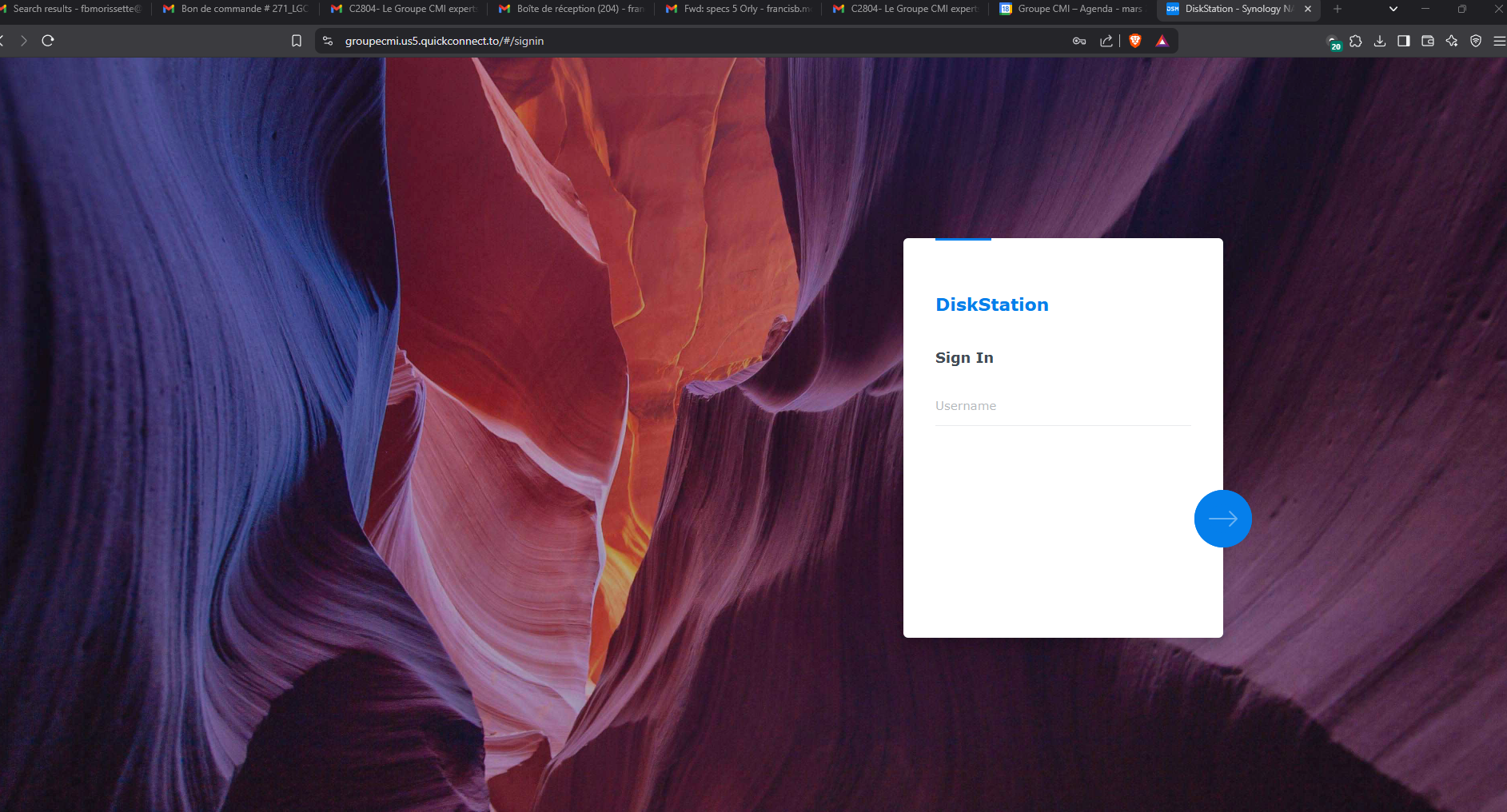
Task: Reload the page
Action: coord(48,41)
